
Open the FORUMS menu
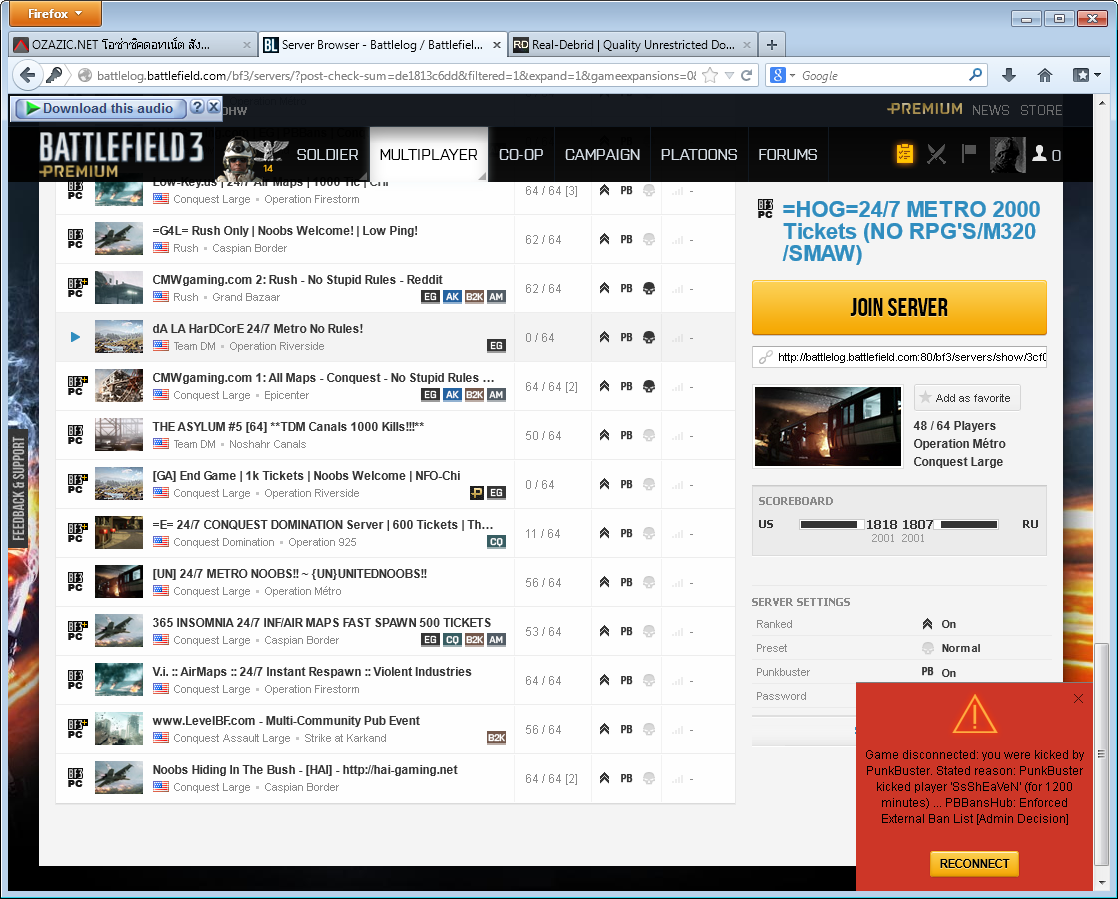[x=788, y=155]
